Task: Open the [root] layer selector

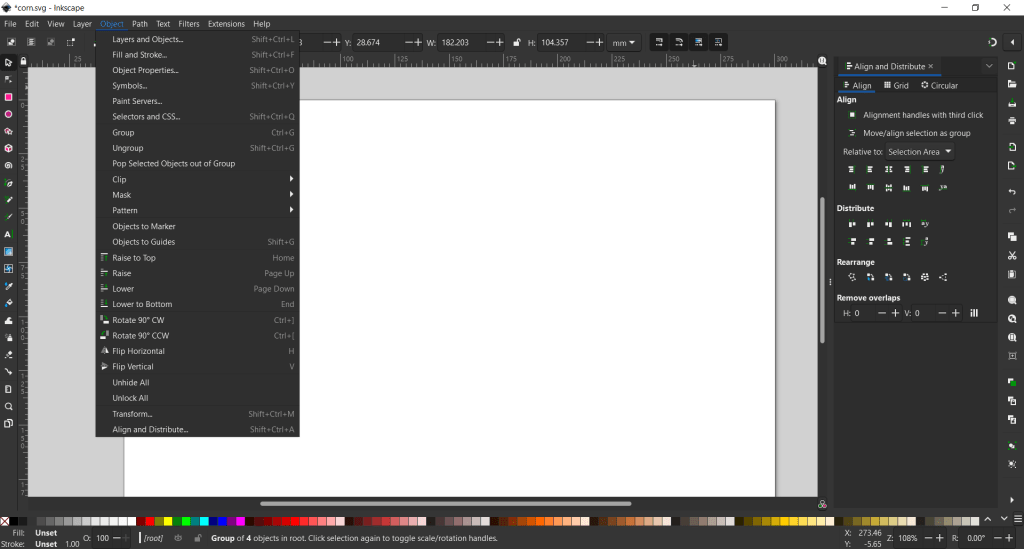Action: tap(153, 538)
